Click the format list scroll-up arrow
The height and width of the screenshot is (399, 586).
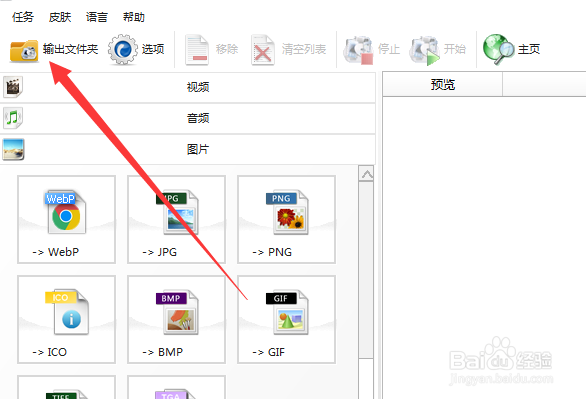(366, 174)
